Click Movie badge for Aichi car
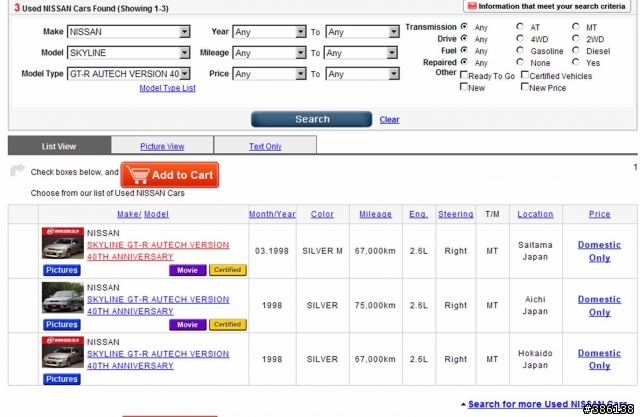The image size is (640, 417). 188,325
